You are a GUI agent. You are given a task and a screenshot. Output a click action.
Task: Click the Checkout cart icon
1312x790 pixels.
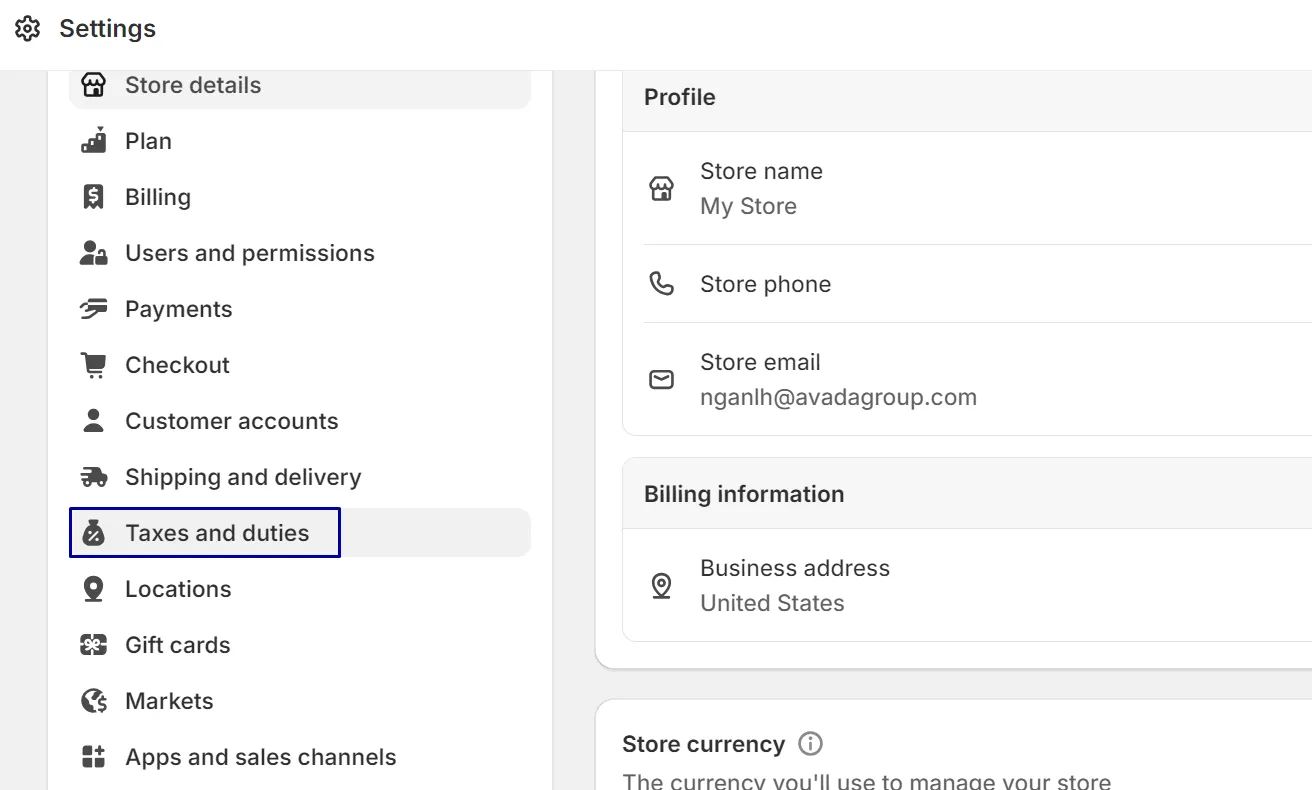93,365
